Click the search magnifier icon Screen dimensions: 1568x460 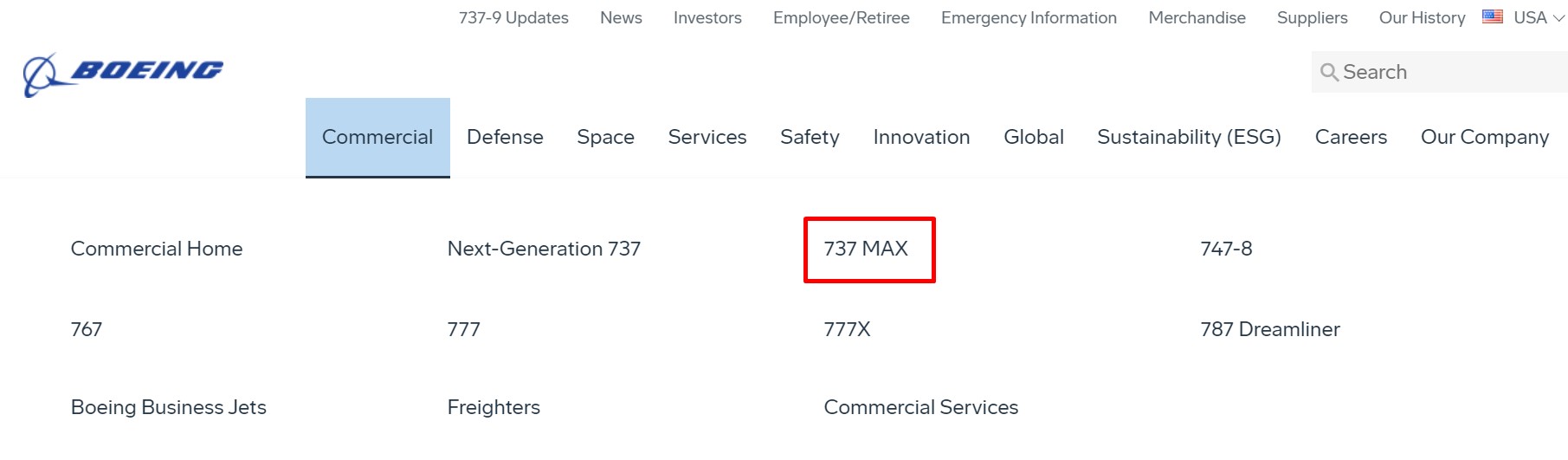[1329, 72]
